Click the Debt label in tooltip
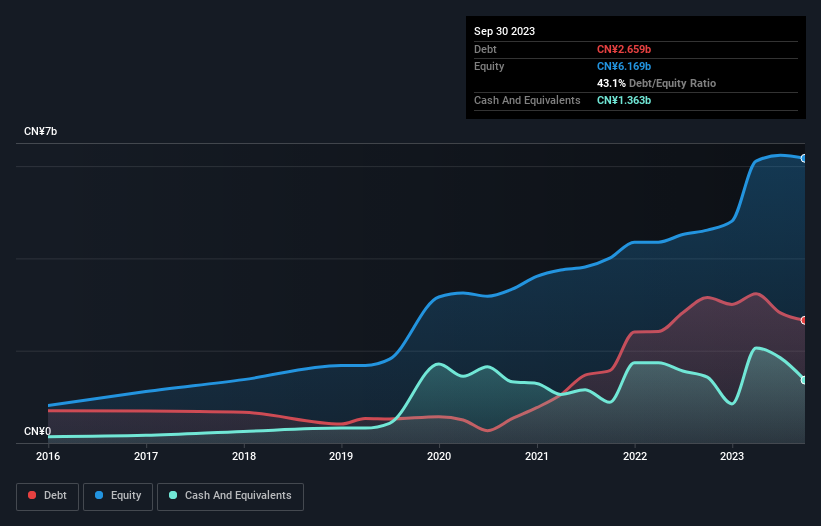Screen dimensions: 821x526 pyautogui.click(x=485, y=49)
